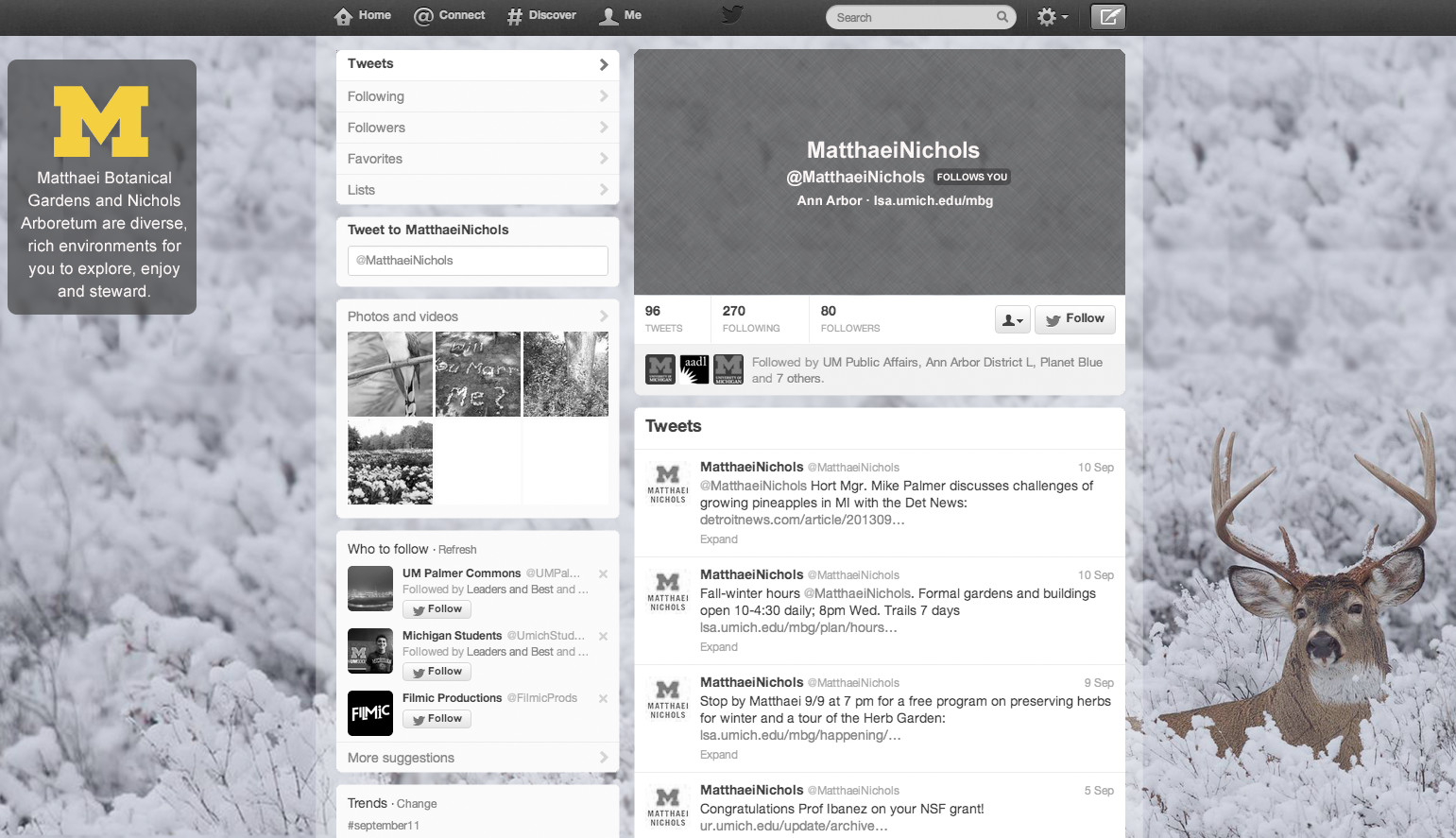This screenshot has width=1456, height=838.
Task: Dismiss Michigan Students suggestion
Action: (603, 636)
